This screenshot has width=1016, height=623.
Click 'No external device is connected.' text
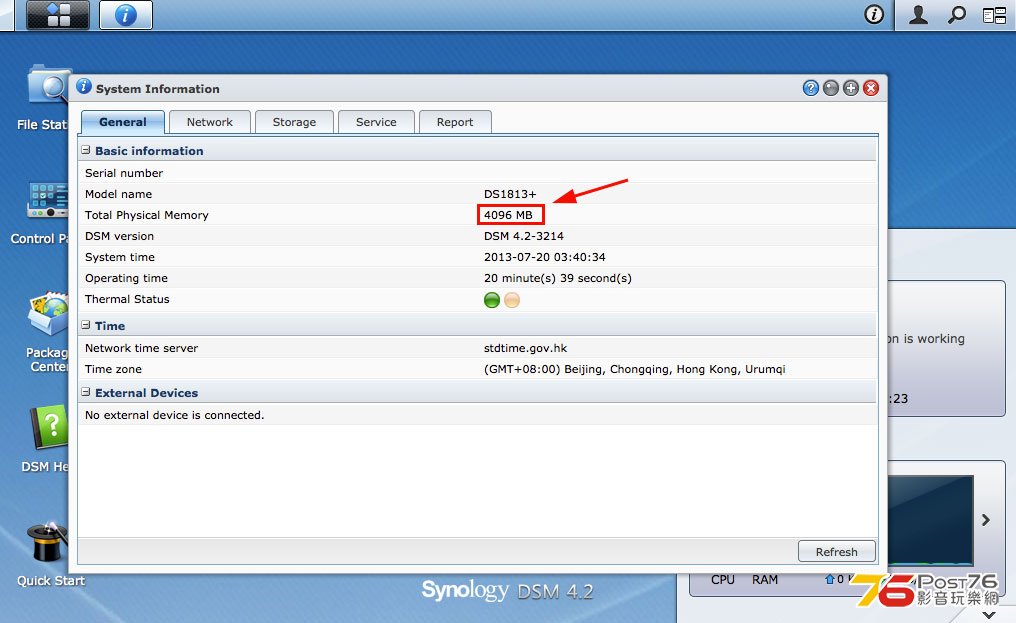click(x=174, y=415)
